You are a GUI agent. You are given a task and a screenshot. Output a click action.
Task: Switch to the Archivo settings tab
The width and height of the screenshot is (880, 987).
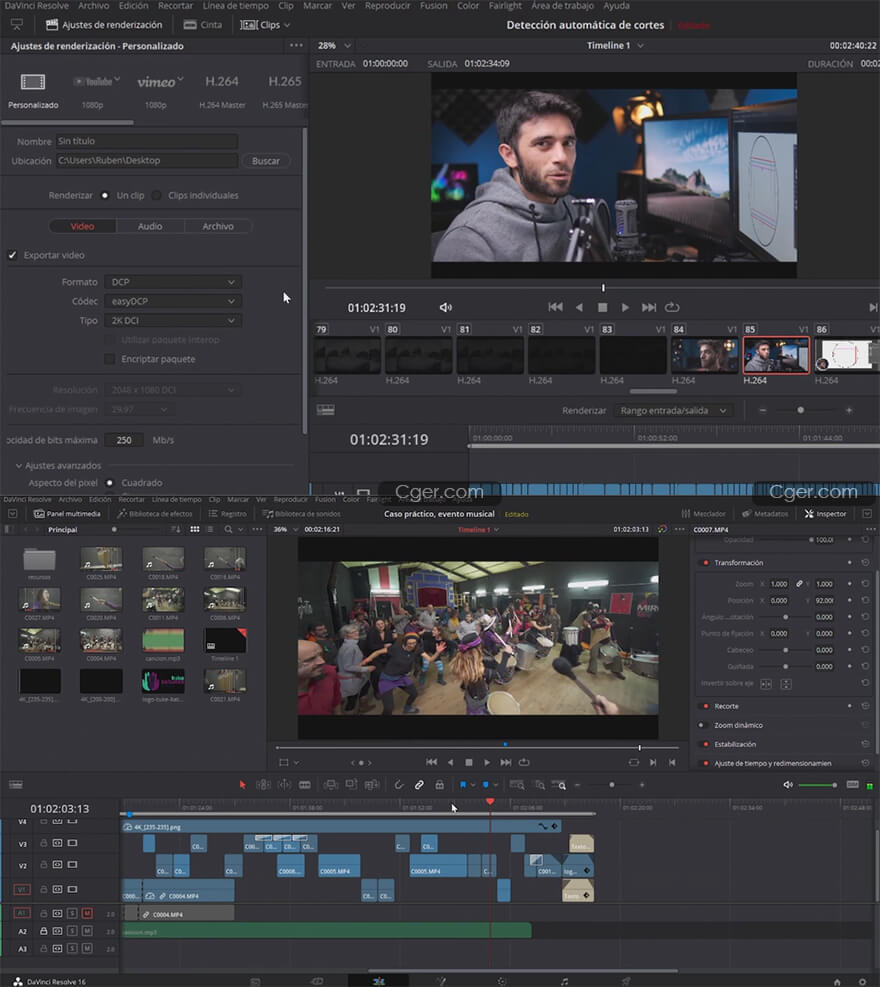click(x=218, y=226)
